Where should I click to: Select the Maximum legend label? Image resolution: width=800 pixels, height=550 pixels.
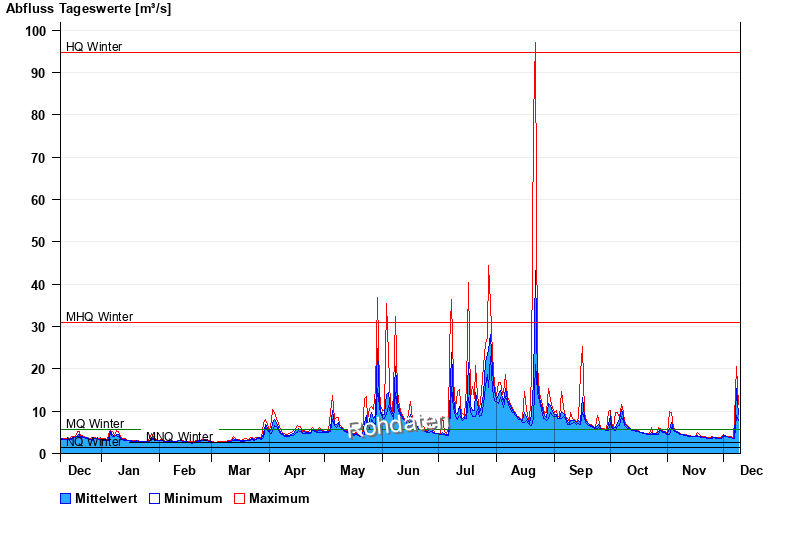[x=279, y=498]
